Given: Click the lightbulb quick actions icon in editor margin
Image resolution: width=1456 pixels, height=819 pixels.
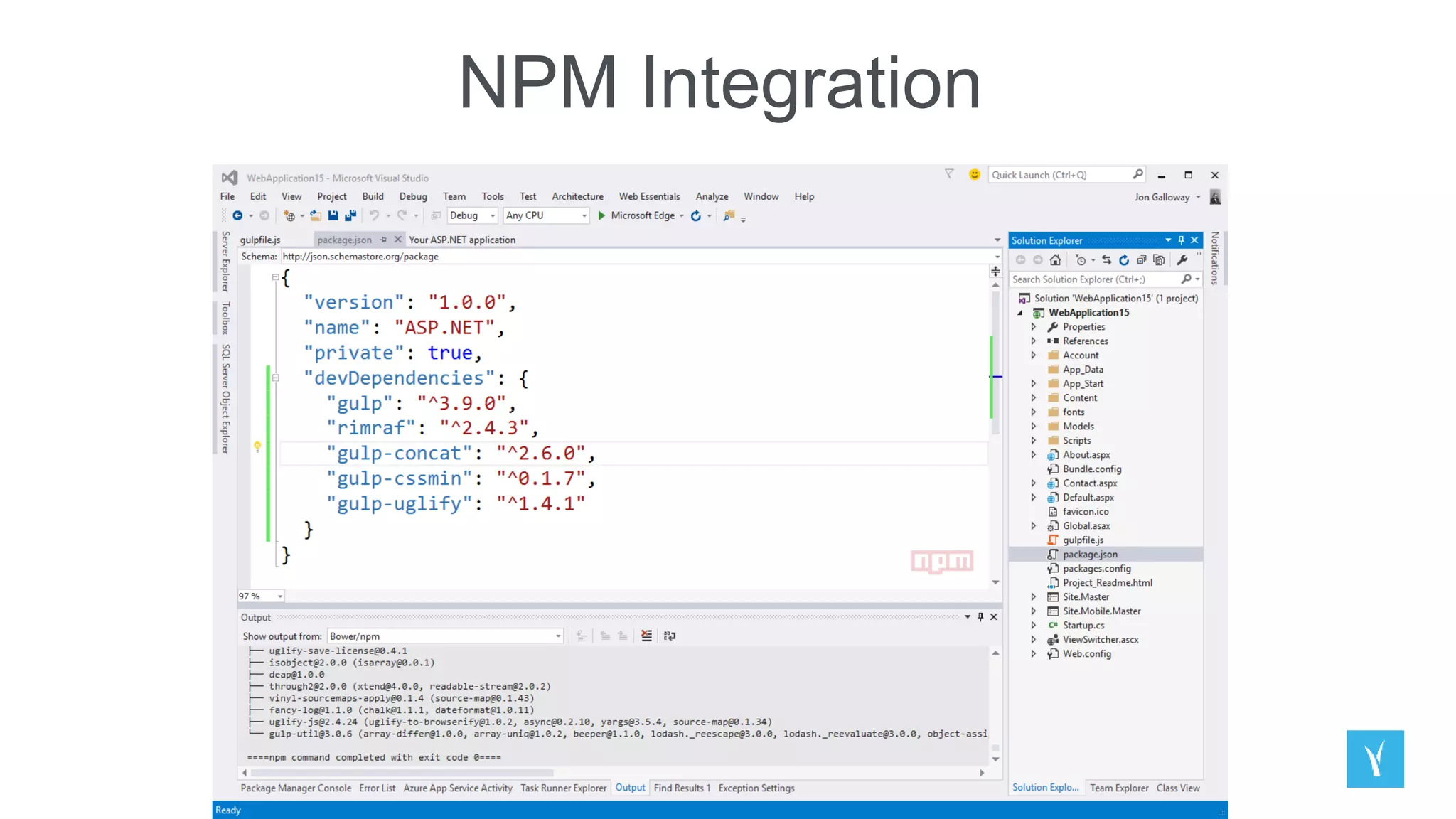Looking at the screenshot, I should [x=257, y=446].
